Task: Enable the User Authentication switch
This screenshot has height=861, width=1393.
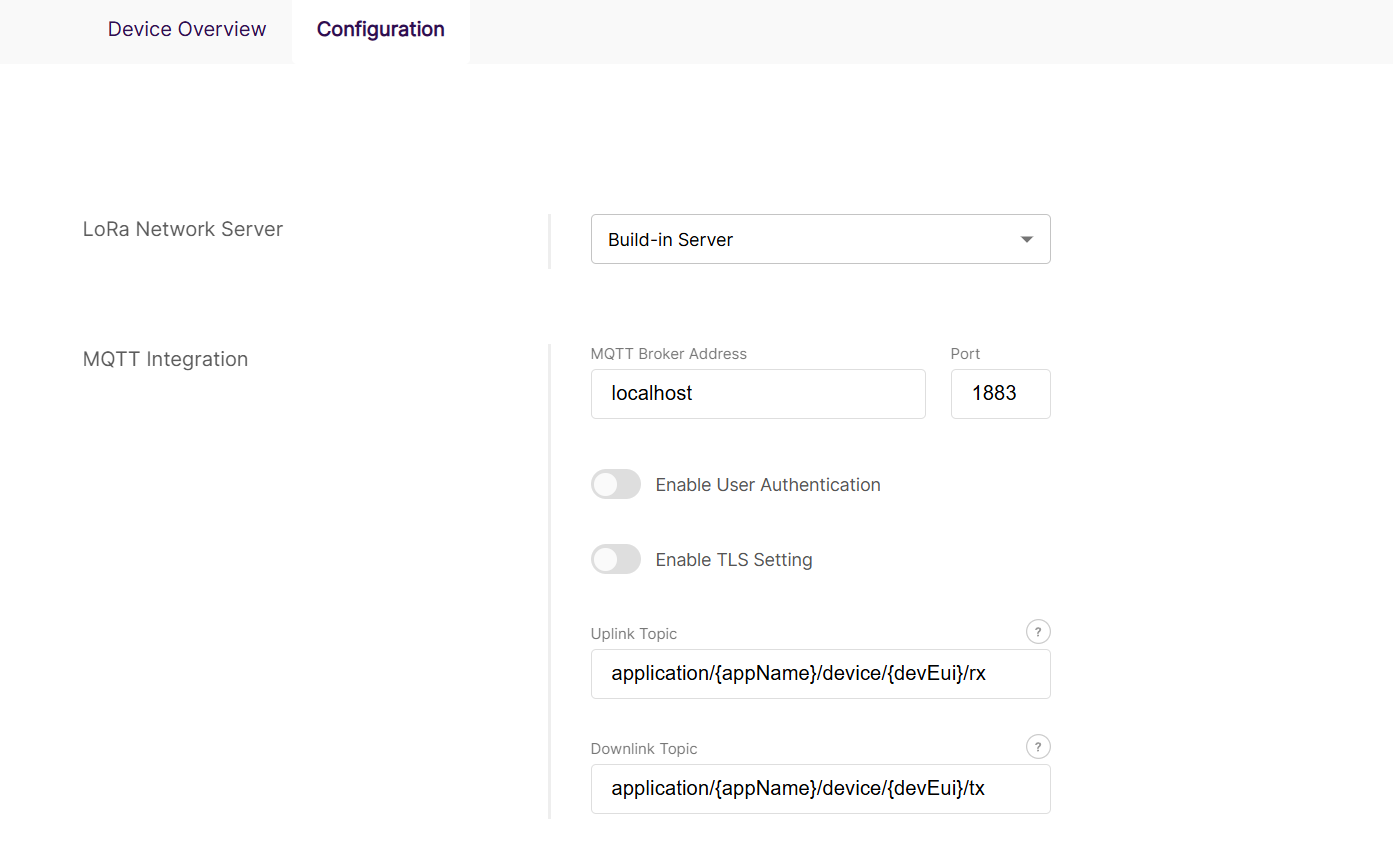Action: click(615, 485)
